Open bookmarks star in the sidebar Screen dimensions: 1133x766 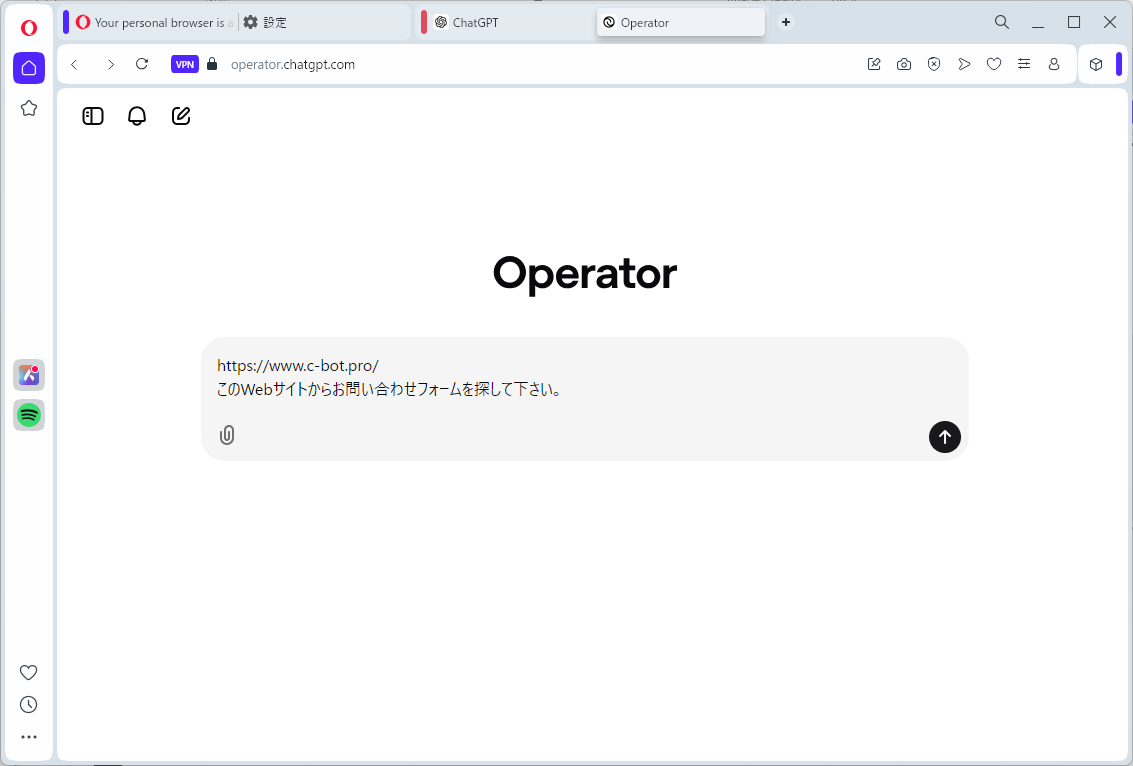pyautogui.click(x=29, y=108)
